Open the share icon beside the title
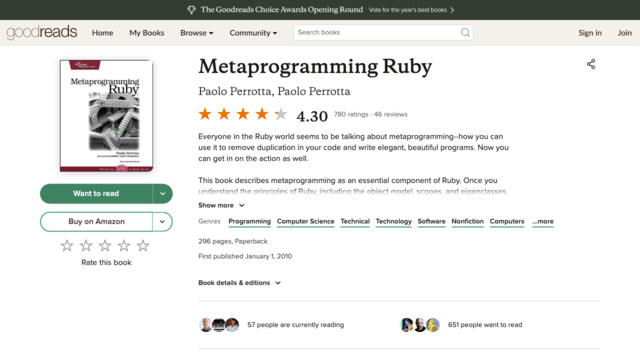This screenshot has width=640, height=360. (x=591, y=64)
